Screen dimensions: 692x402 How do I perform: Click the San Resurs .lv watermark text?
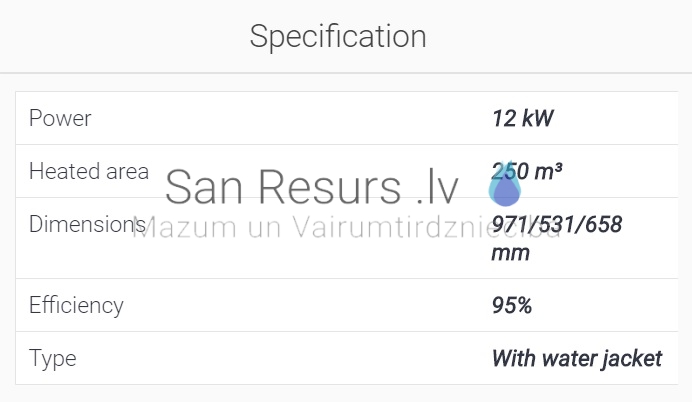tap(312, 187)
